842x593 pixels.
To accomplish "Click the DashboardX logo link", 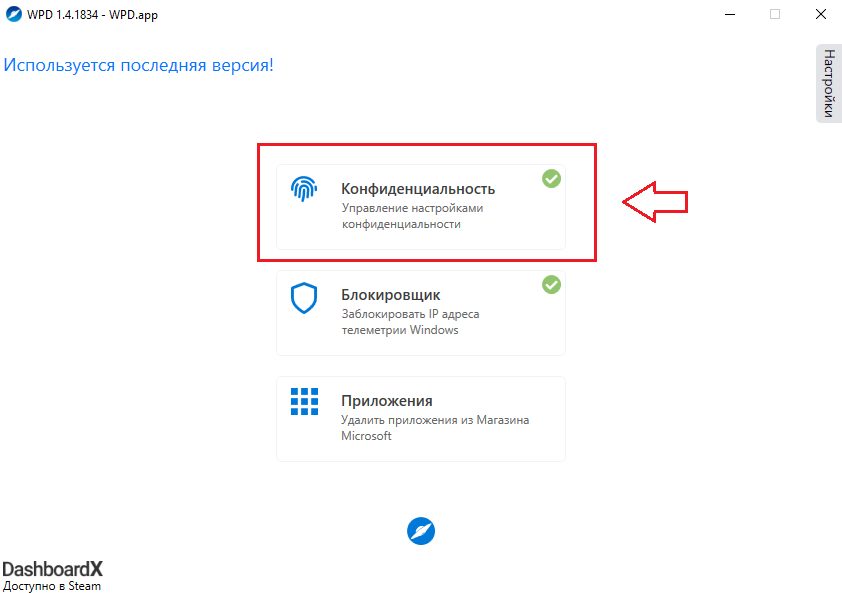I will pyautogui.click(x=52, y=569).
